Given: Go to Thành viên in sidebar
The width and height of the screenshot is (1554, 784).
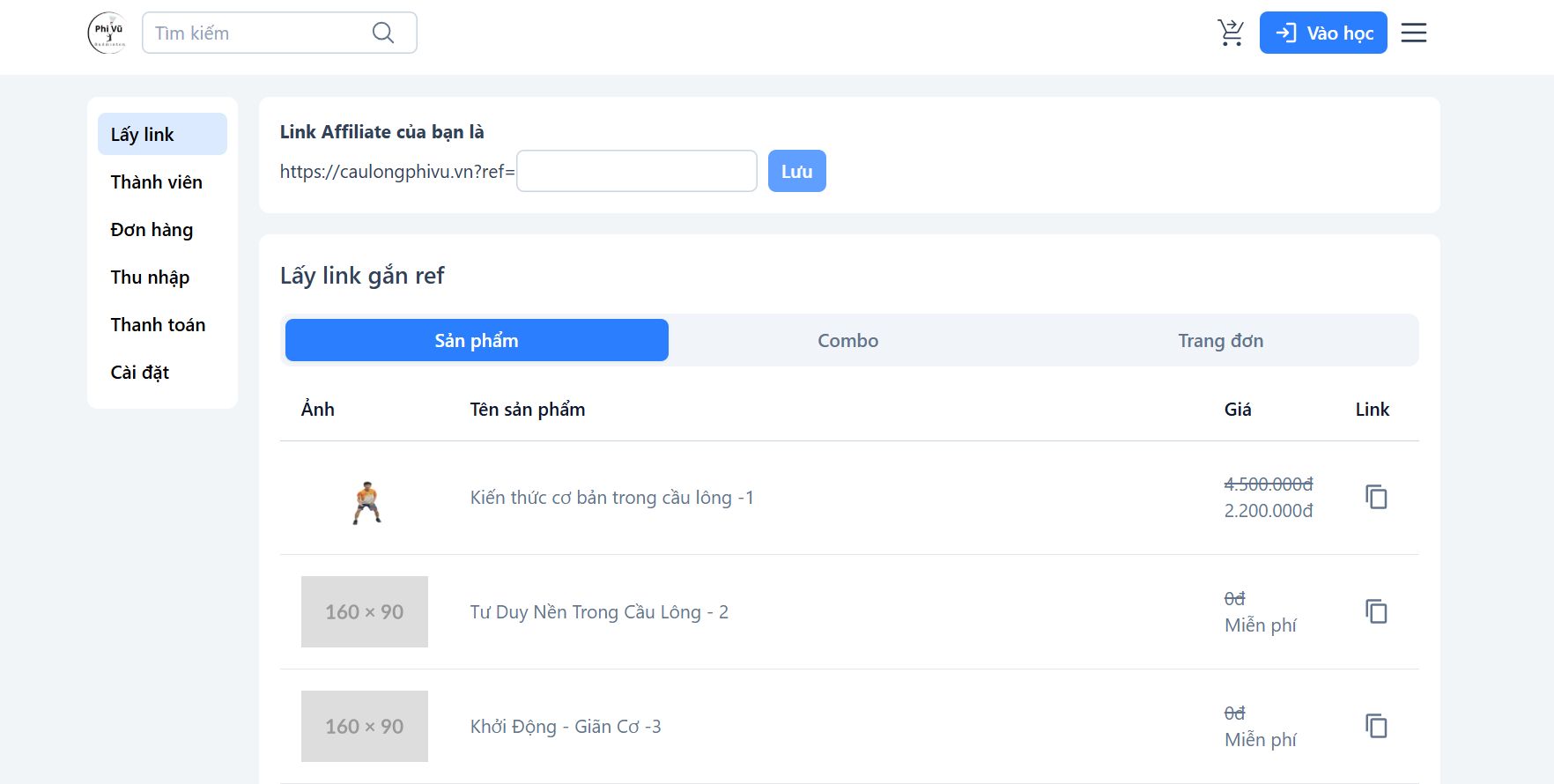Looking at the screenshot, I should click(157, 182).
